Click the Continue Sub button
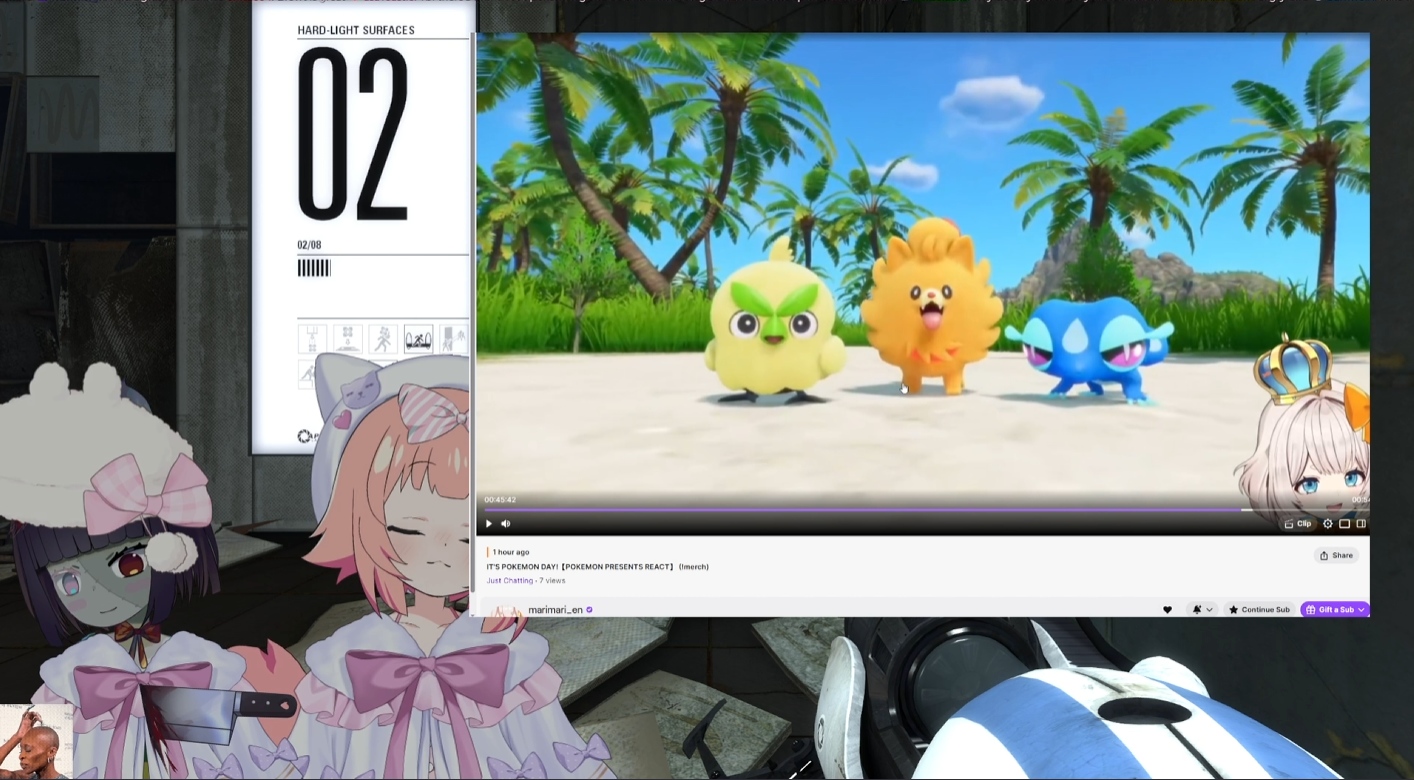 (x=1259, y=609)
